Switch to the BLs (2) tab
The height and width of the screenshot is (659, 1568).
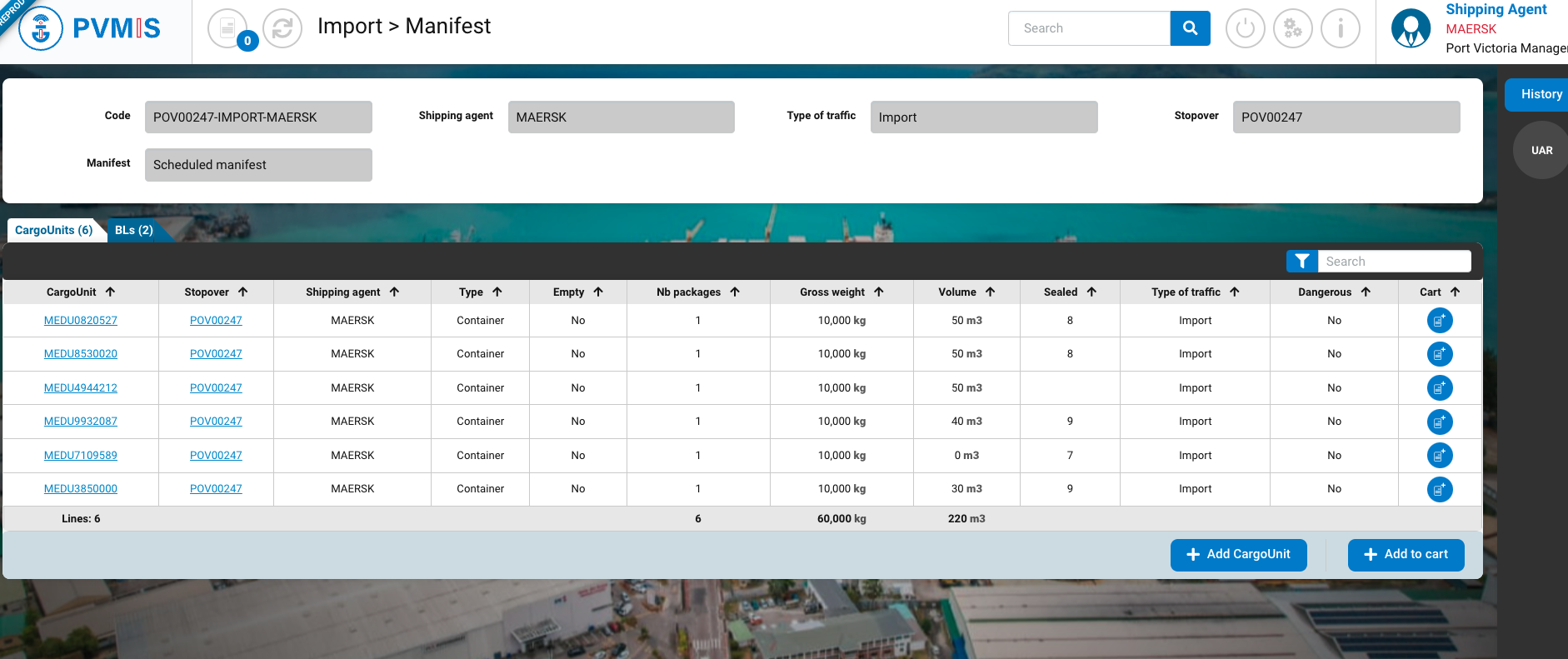(134, 231)
